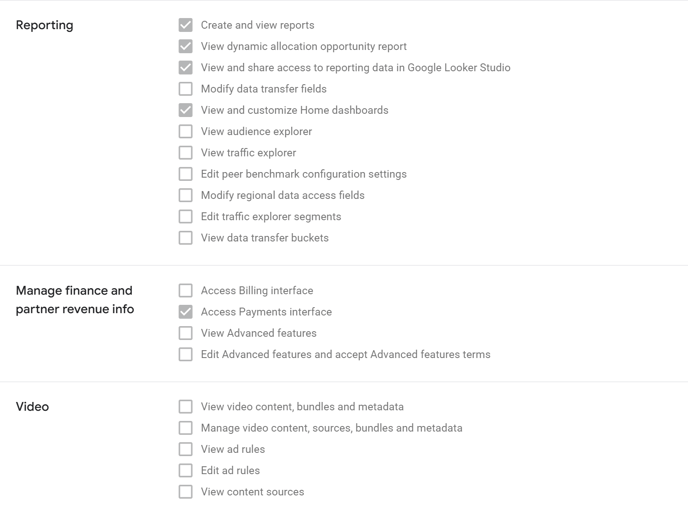
Task: Select Modify regional data access fields
Action: [x=186, y=195]
